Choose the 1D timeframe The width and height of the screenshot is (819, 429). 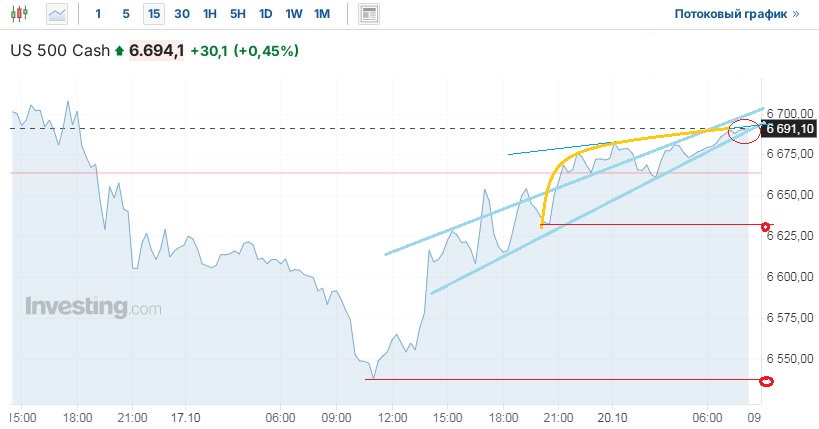[x=265, y=14]
